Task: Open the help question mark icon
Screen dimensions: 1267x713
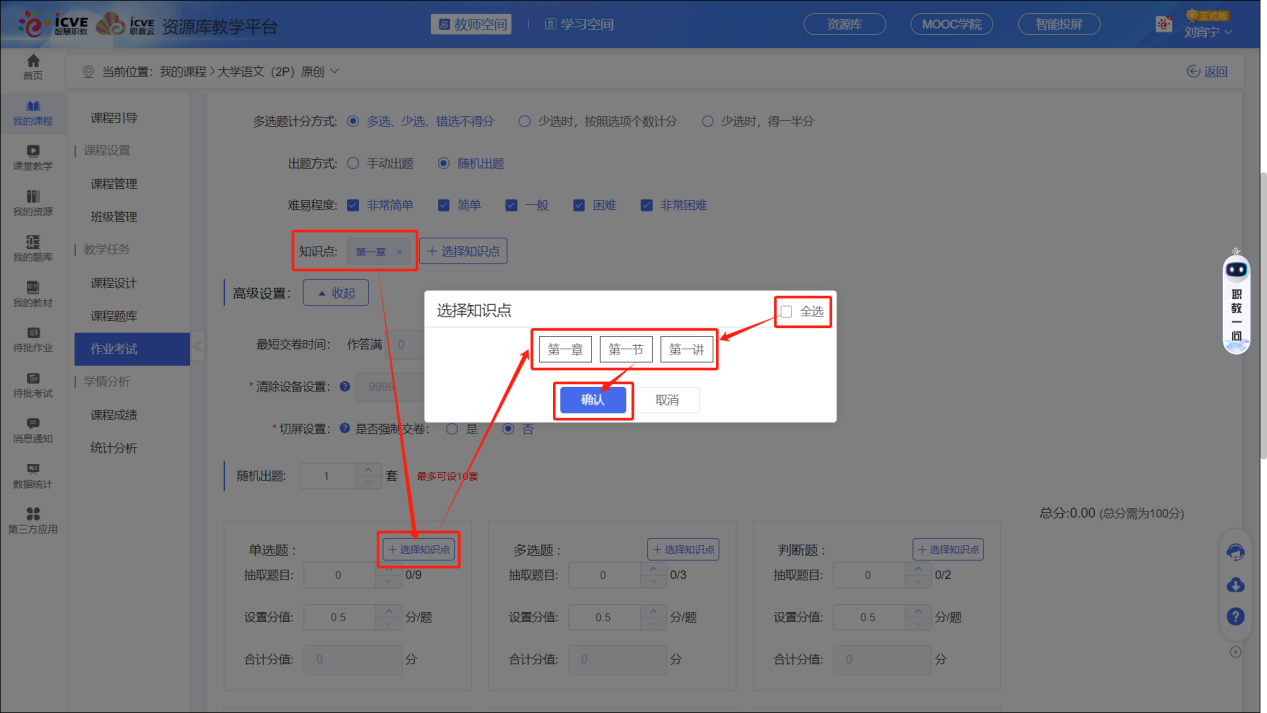Action: pyautogui.click(x=1235, y=616)
